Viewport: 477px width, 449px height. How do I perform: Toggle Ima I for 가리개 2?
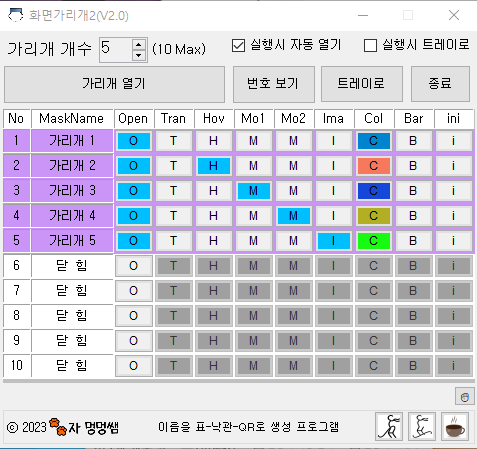pos(333,166)
